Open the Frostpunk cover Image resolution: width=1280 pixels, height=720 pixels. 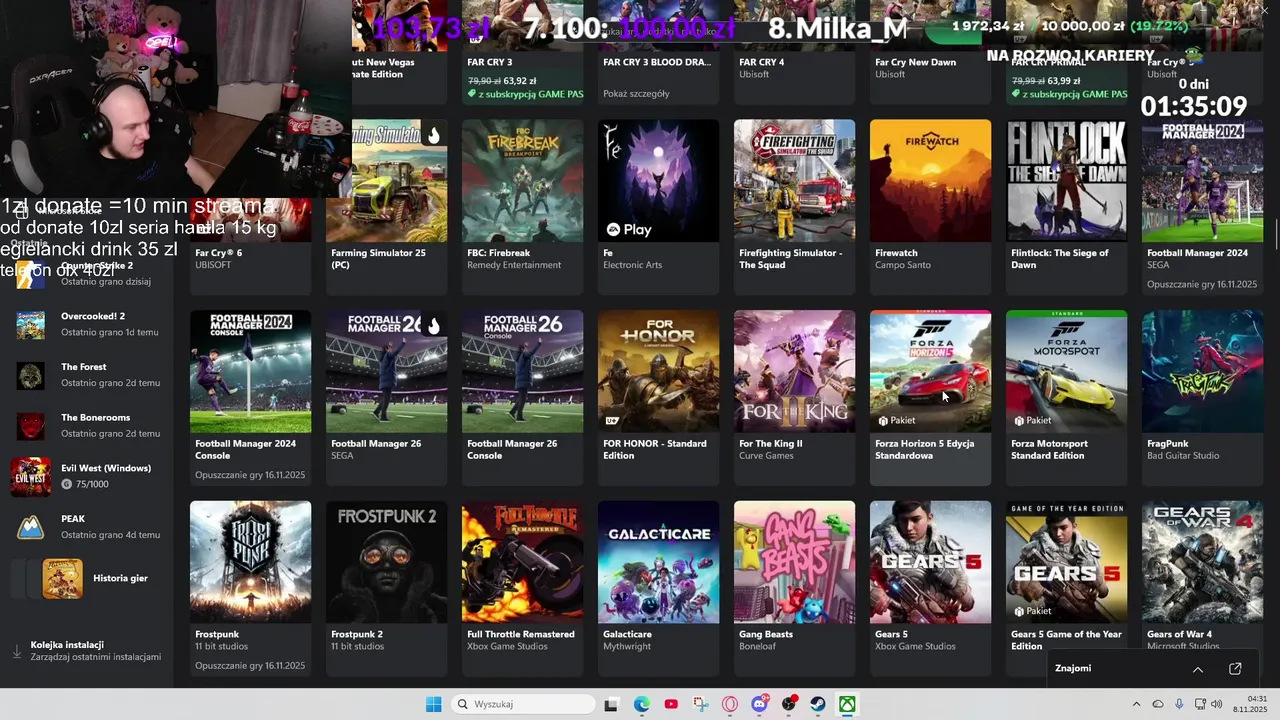pyautogui.click(x=250, y=562)
